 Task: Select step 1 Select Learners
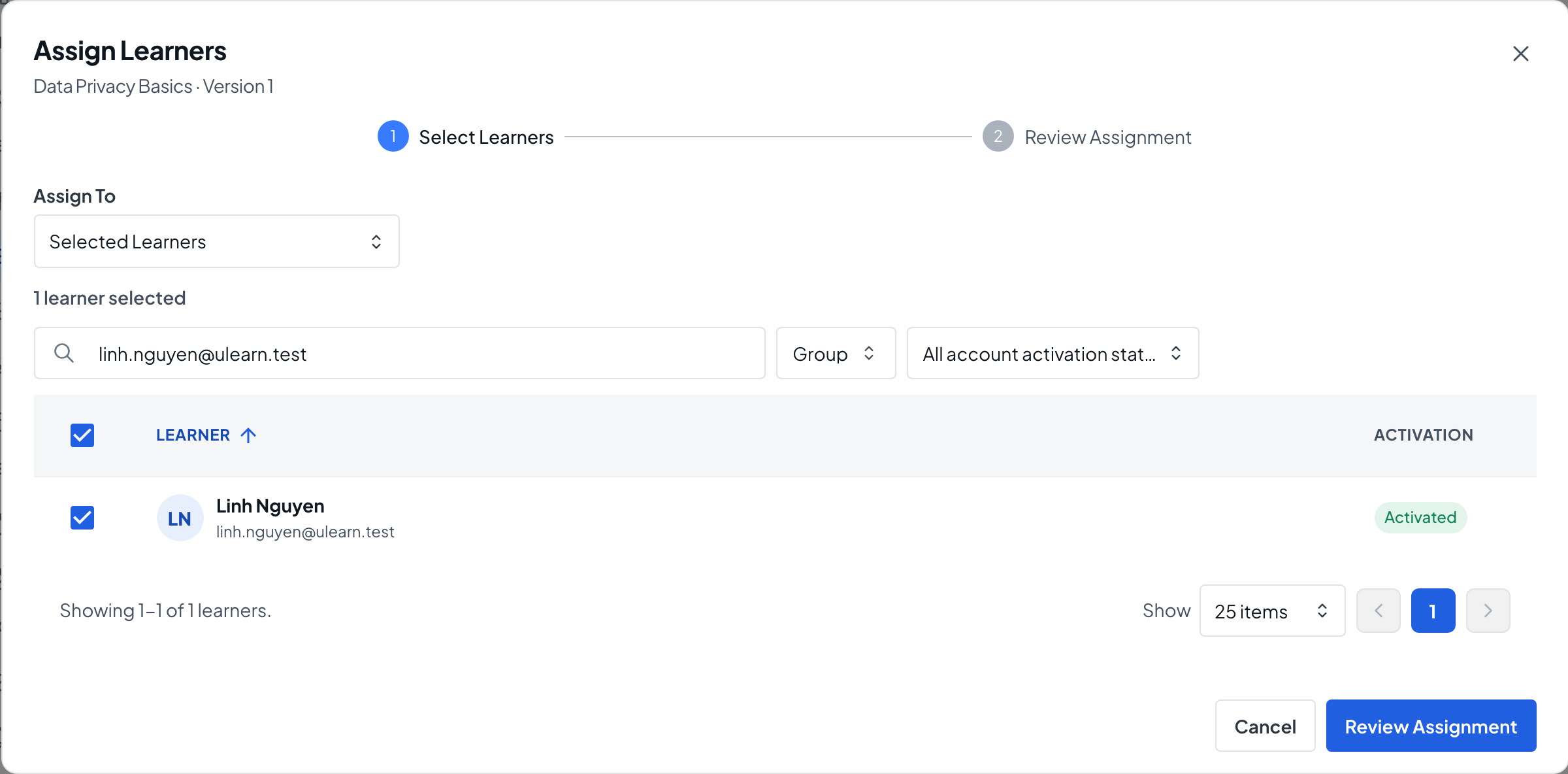(x=466, y=137)
